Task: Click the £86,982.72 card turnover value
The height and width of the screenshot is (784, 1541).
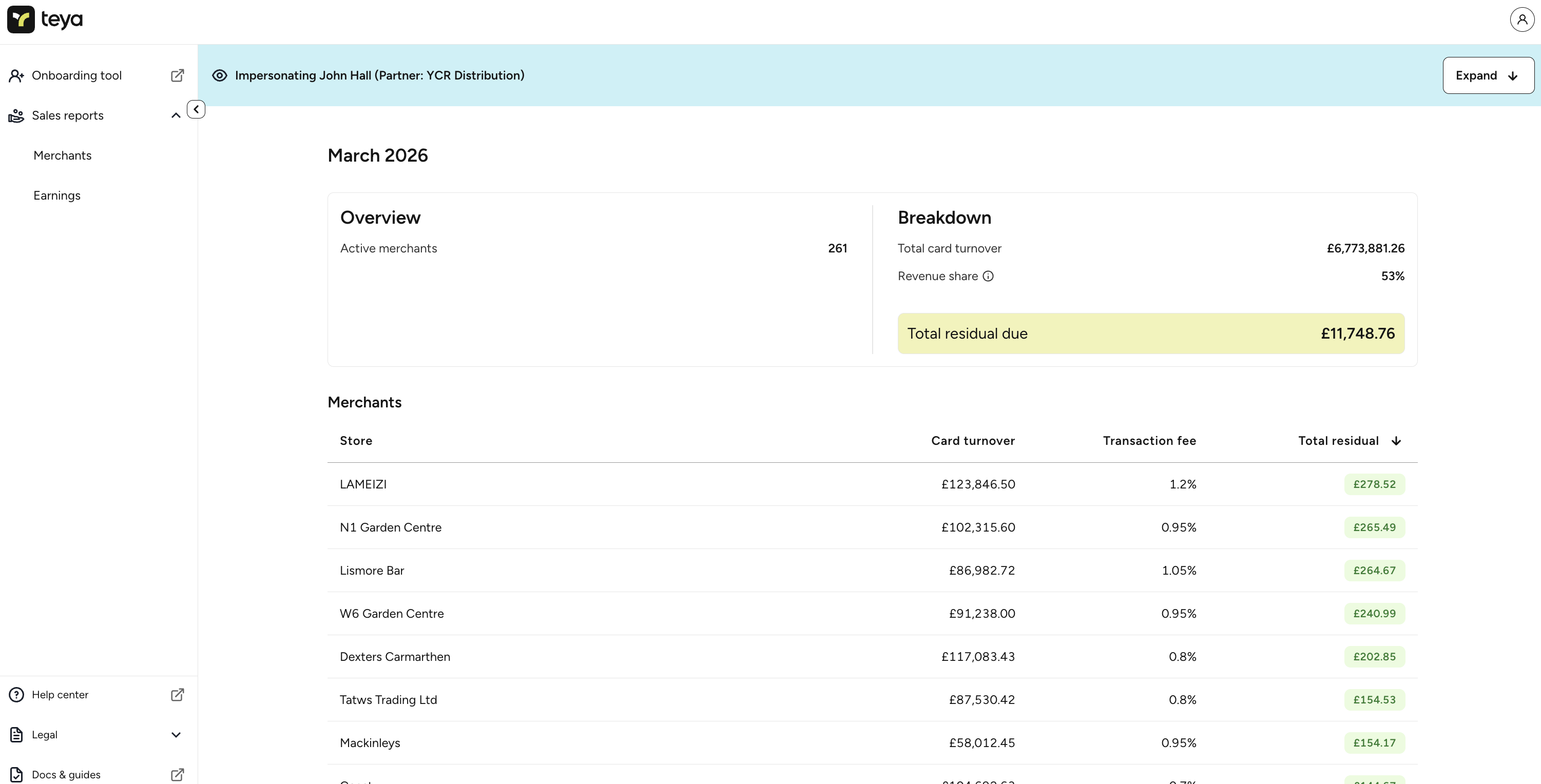Action: [981, 571]
